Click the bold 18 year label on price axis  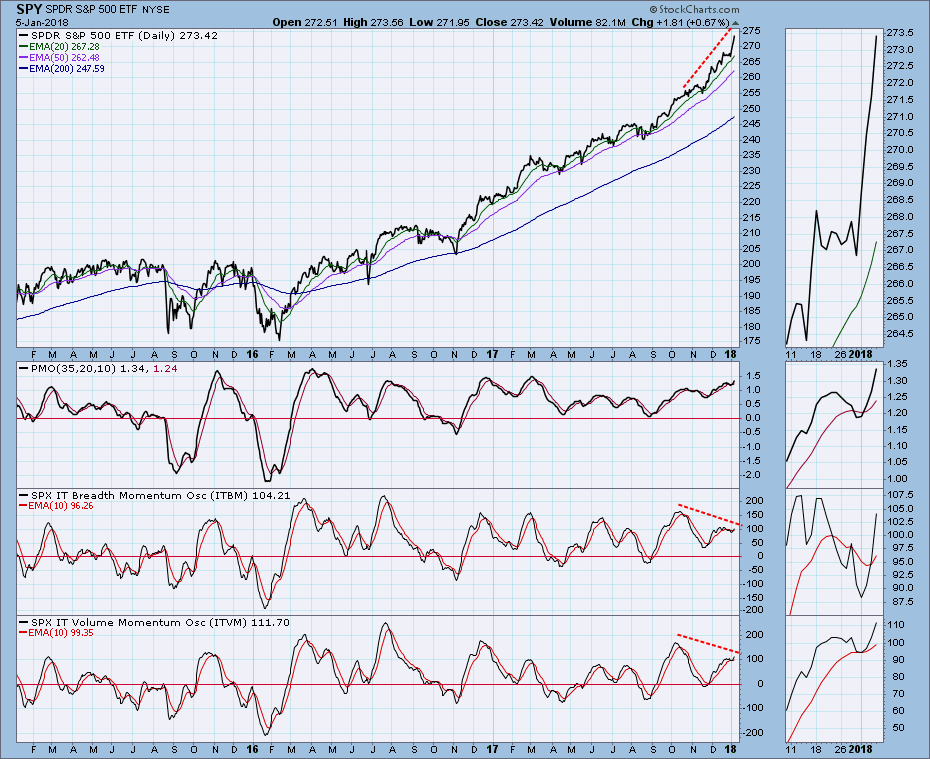click(x=731, y=355)
